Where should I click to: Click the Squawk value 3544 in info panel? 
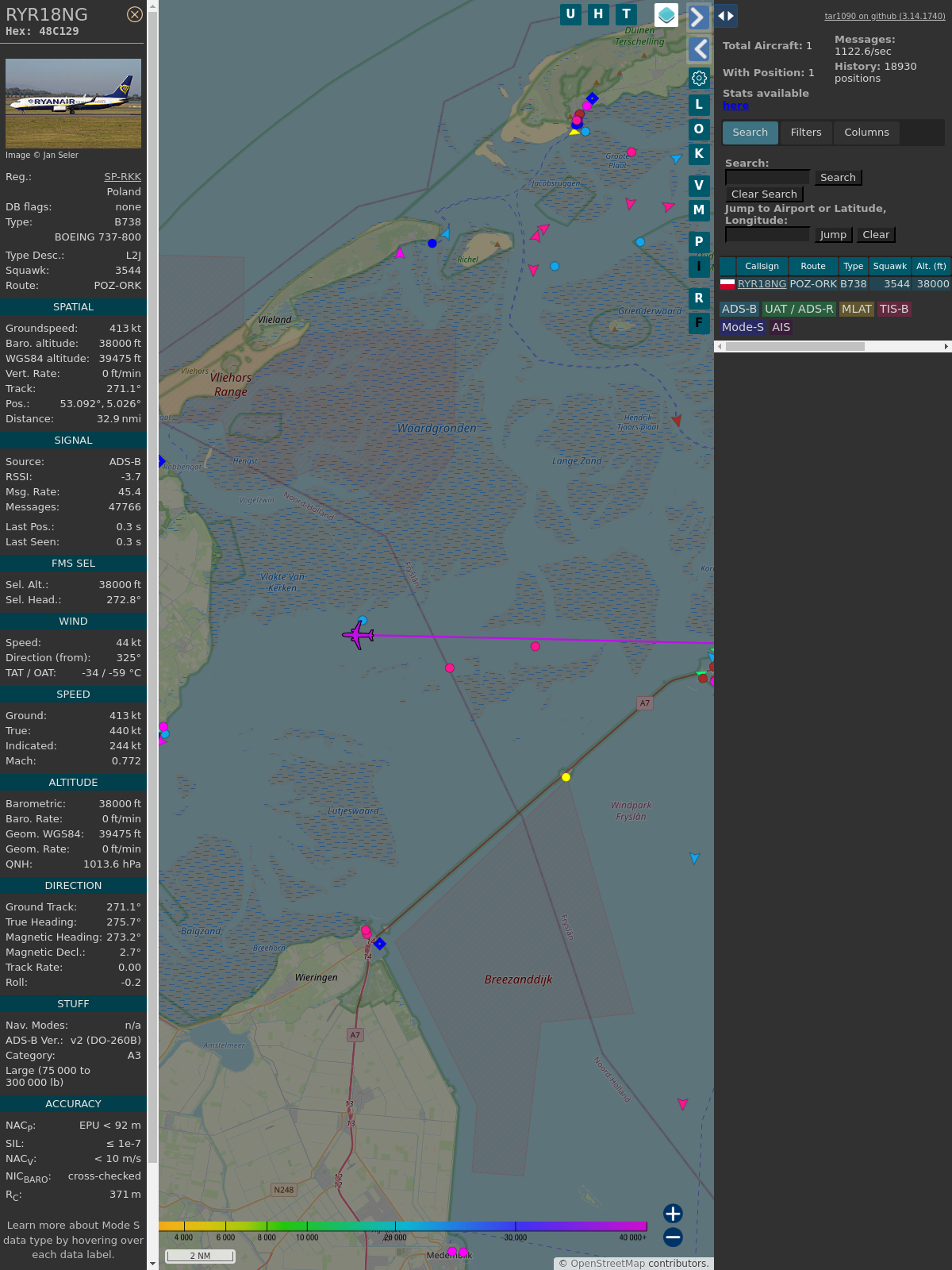[128, 271]
